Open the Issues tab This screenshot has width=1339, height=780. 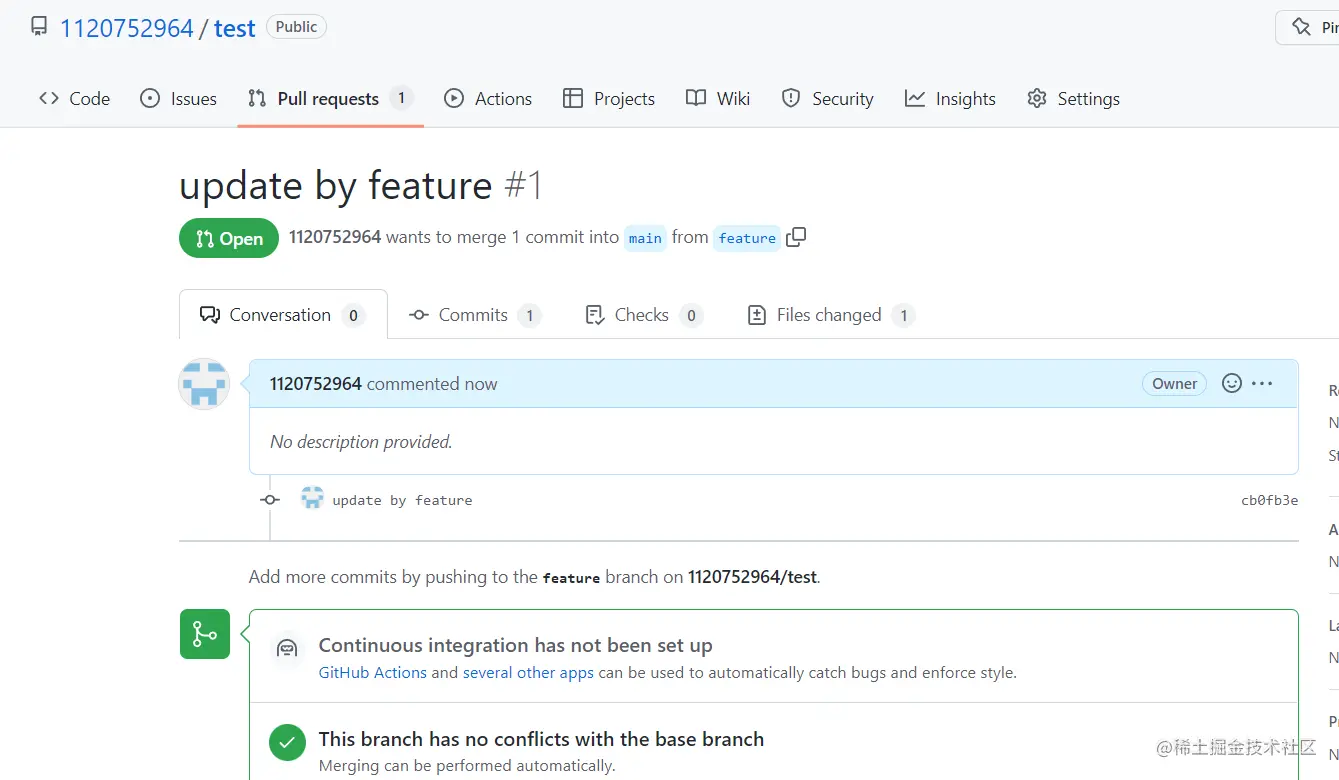tap(178, 98)
